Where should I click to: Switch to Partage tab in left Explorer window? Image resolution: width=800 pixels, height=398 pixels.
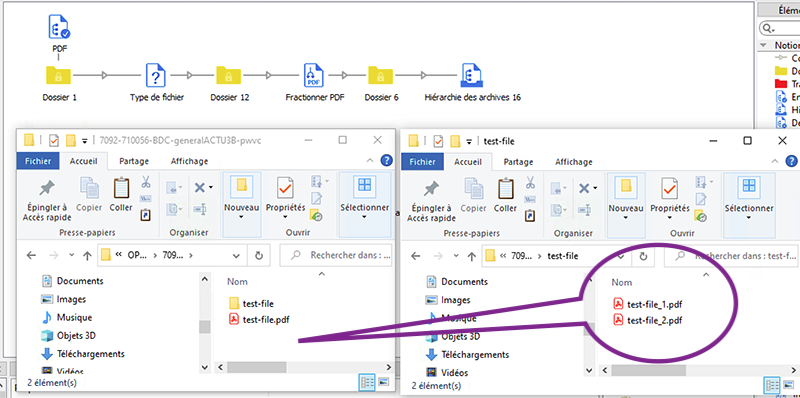pos(134,161)
